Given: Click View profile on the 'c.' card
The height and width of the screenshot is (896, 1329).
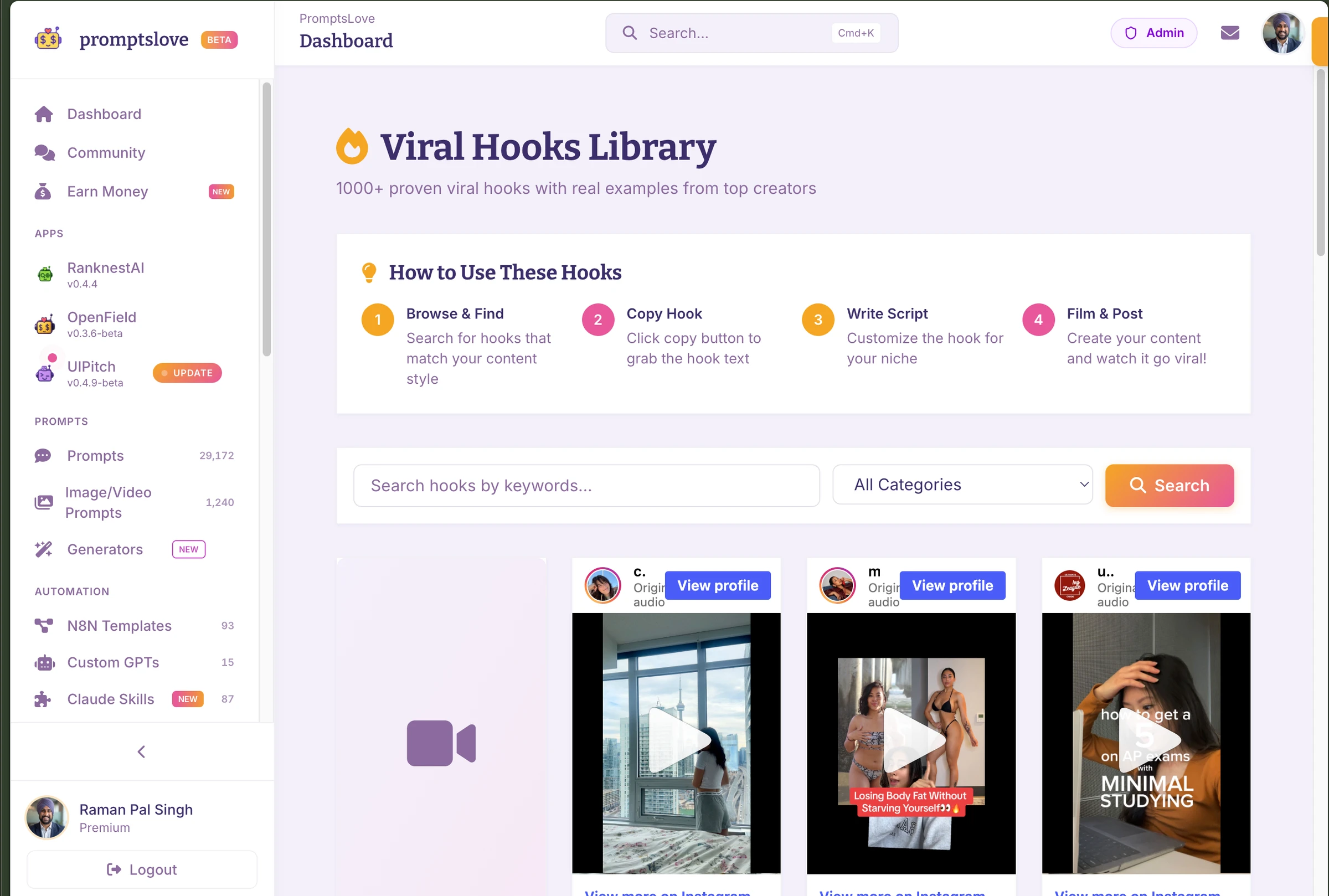Looking at the screenshot, I should coord(718,586).
